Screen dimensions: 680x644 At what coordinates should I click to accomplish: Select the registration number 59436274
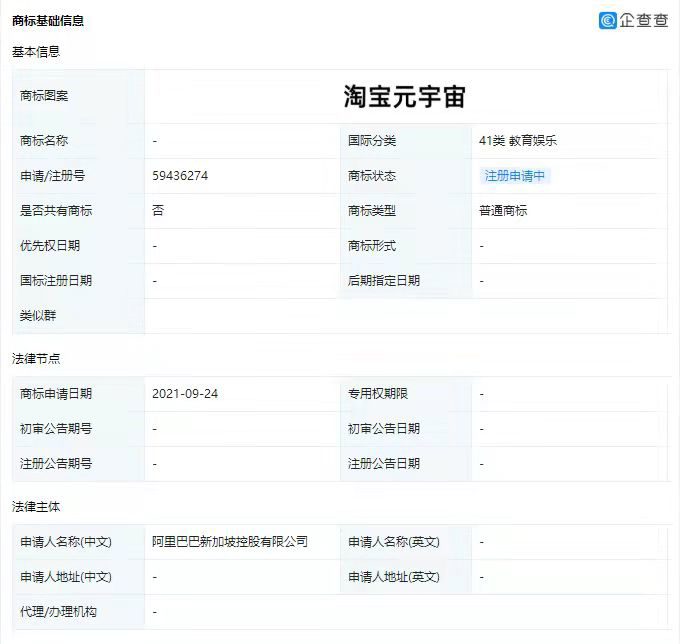tap(180, 176)
